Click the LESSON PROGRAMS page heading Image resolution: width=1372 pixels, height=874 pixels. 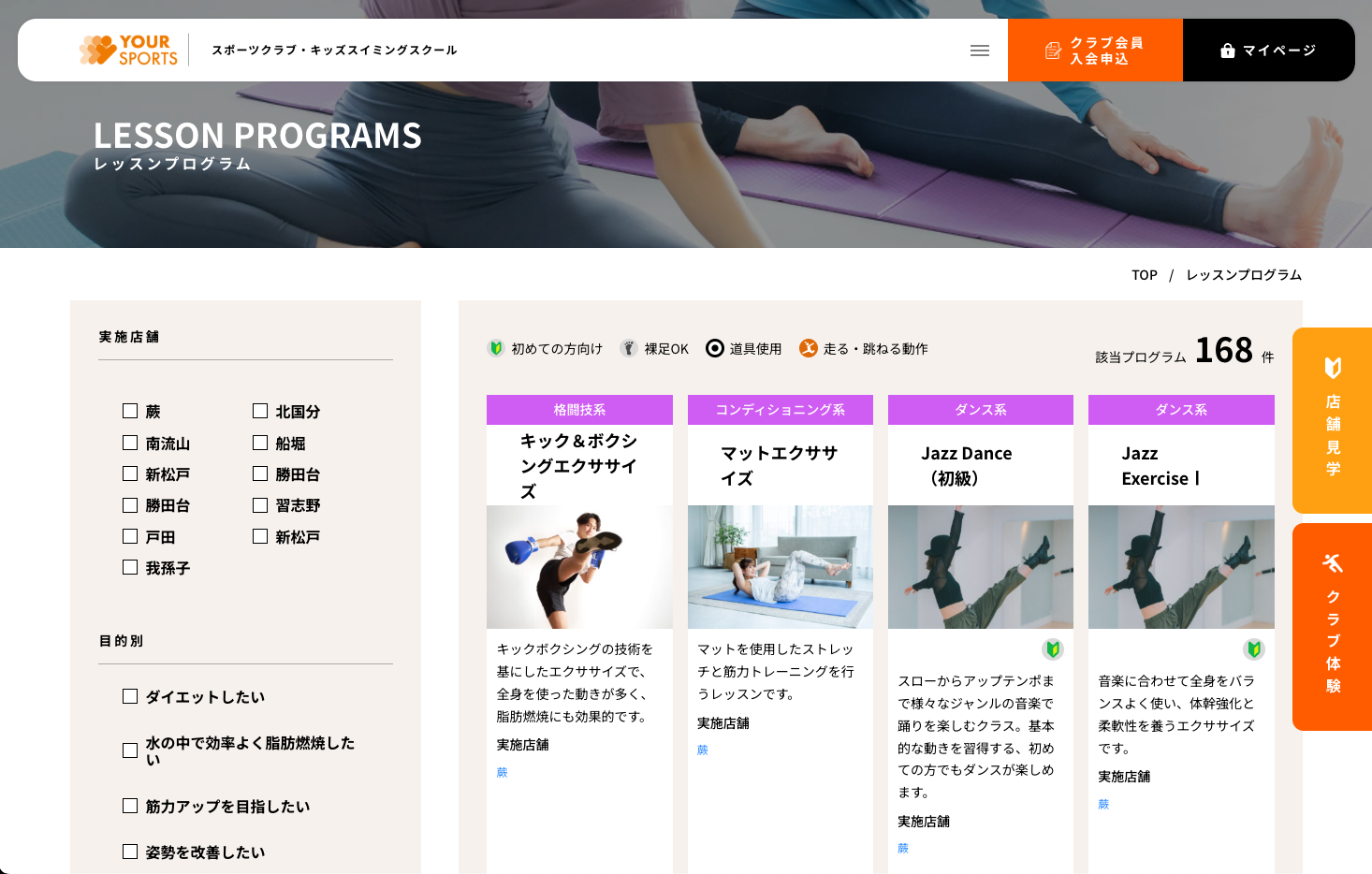click(257, 136)
